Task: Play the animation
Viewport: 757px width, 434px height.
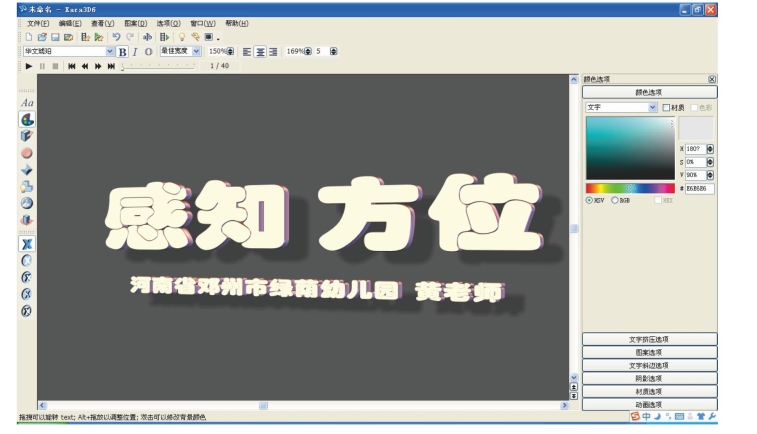Action: click(x=29, y=66)
